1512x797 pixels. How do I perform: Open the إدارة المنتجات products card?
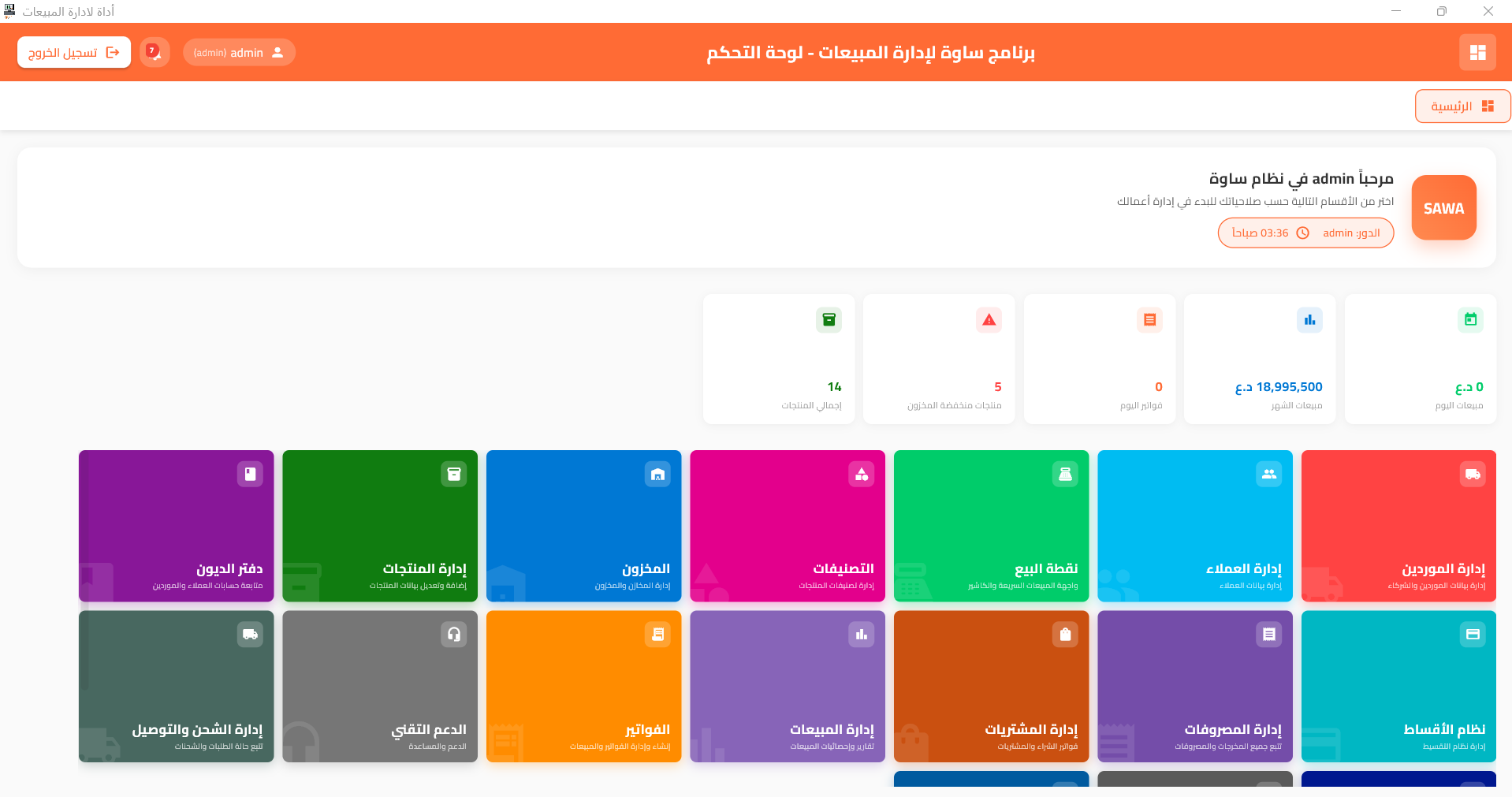pyautogui.click(x=380, y=526)
